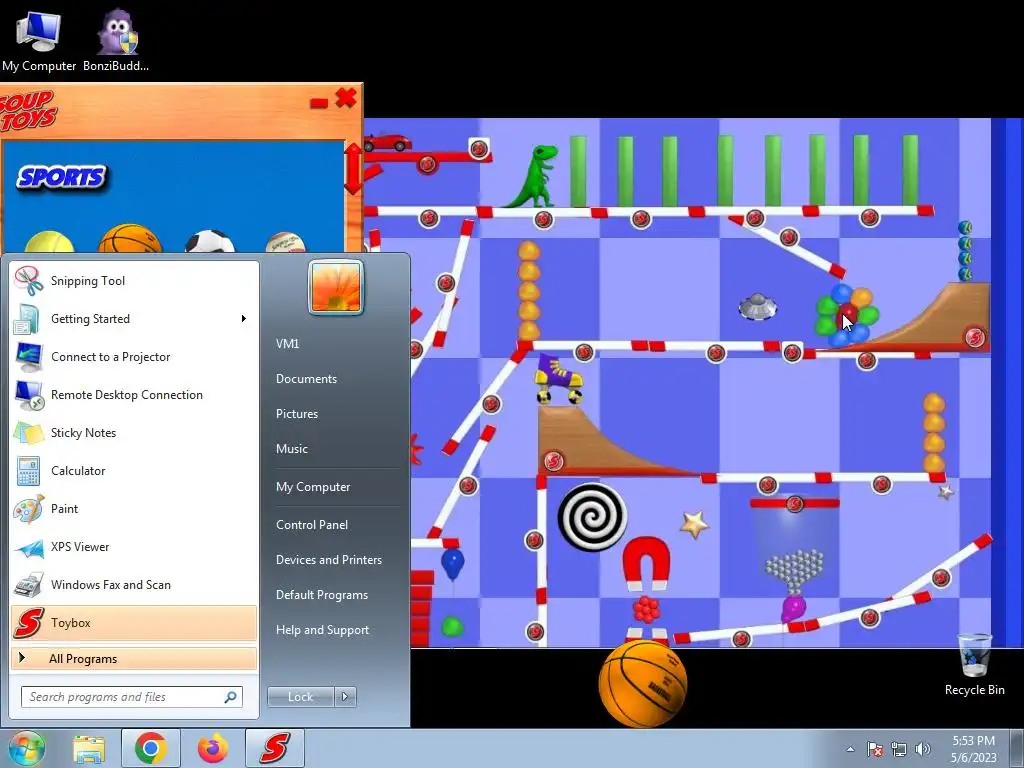Click the large gold star toy
Viewport: 1024px width, 768px height.
(x=694, y=524)
